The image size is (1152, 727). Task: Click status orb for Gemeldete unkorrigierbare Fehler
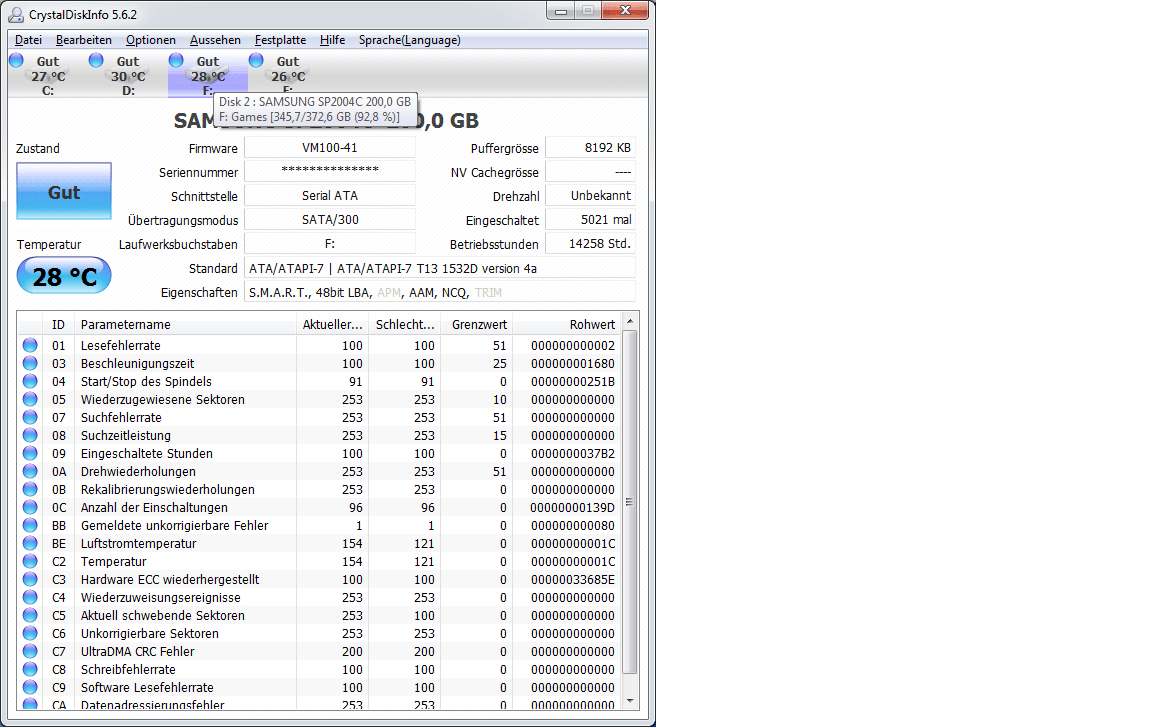tap(30, 525)
